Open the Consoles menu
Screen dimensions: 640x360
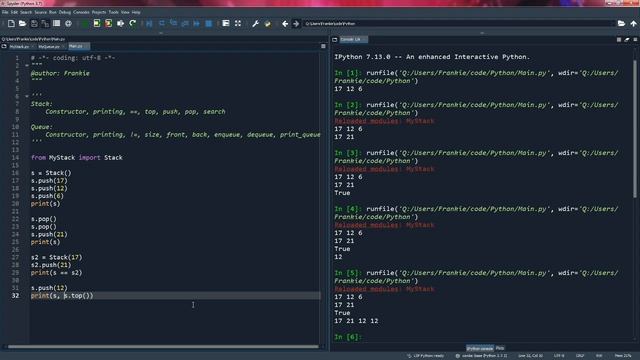[81, 12]
